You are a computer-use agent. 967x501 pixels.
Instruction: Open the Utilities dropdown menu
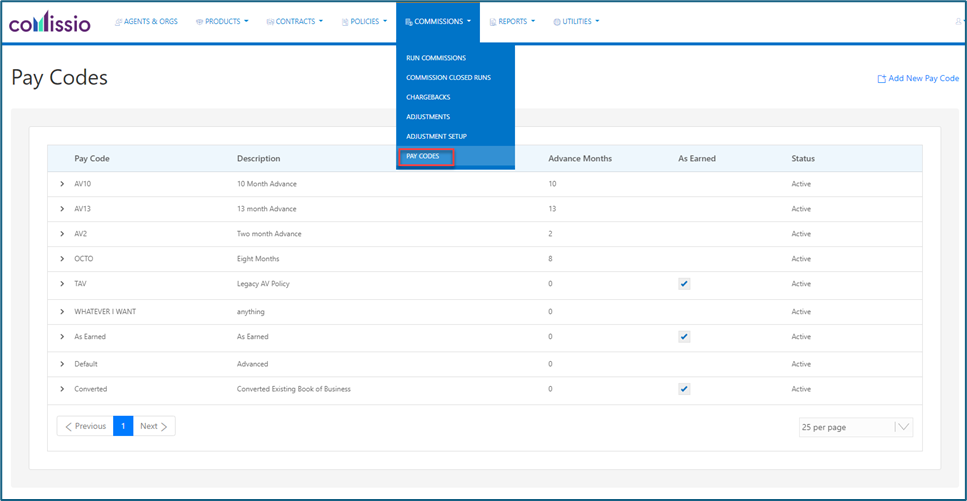coord(577,22)
